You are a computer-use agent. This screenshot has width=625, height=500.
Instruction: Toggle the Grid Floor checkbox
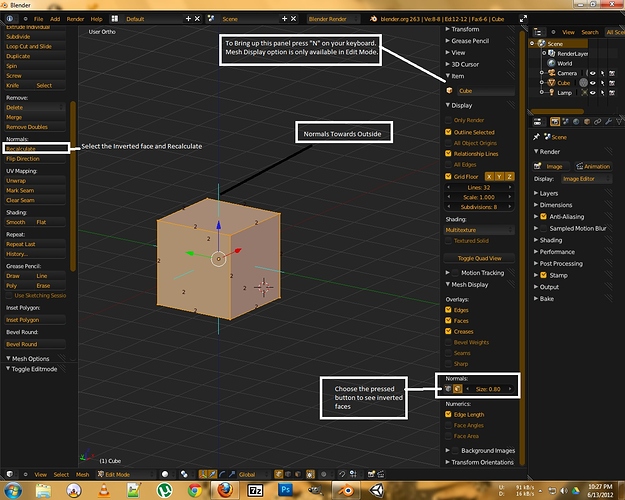coord(448,176)
